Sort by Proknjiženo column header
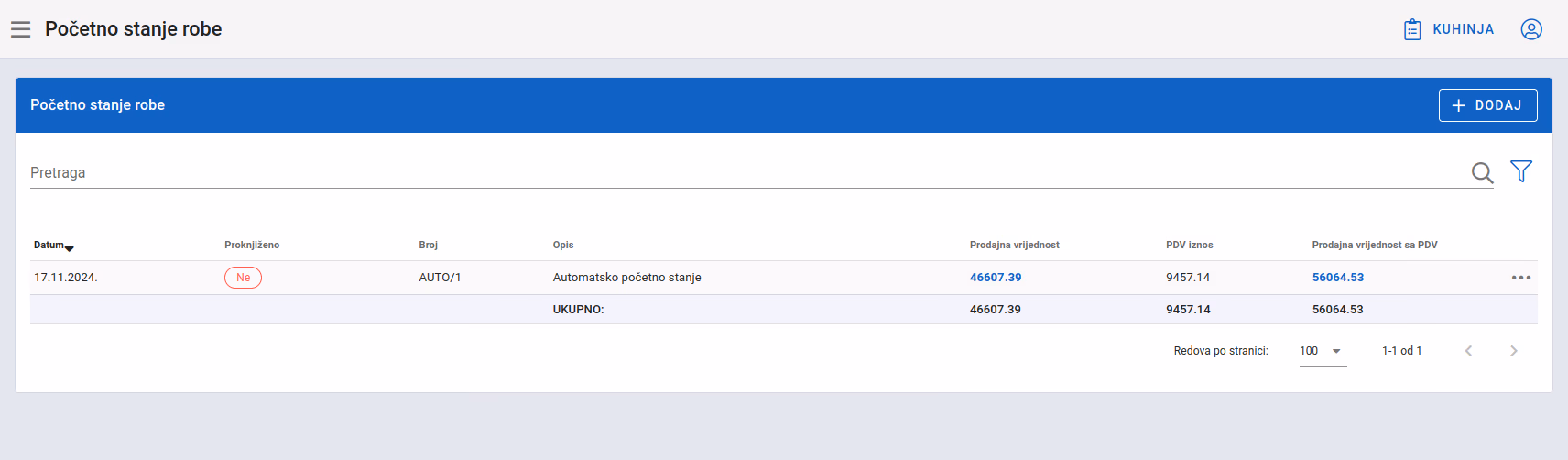The height and width of the screenshot is (460, 1568). [x=252, y=245]
